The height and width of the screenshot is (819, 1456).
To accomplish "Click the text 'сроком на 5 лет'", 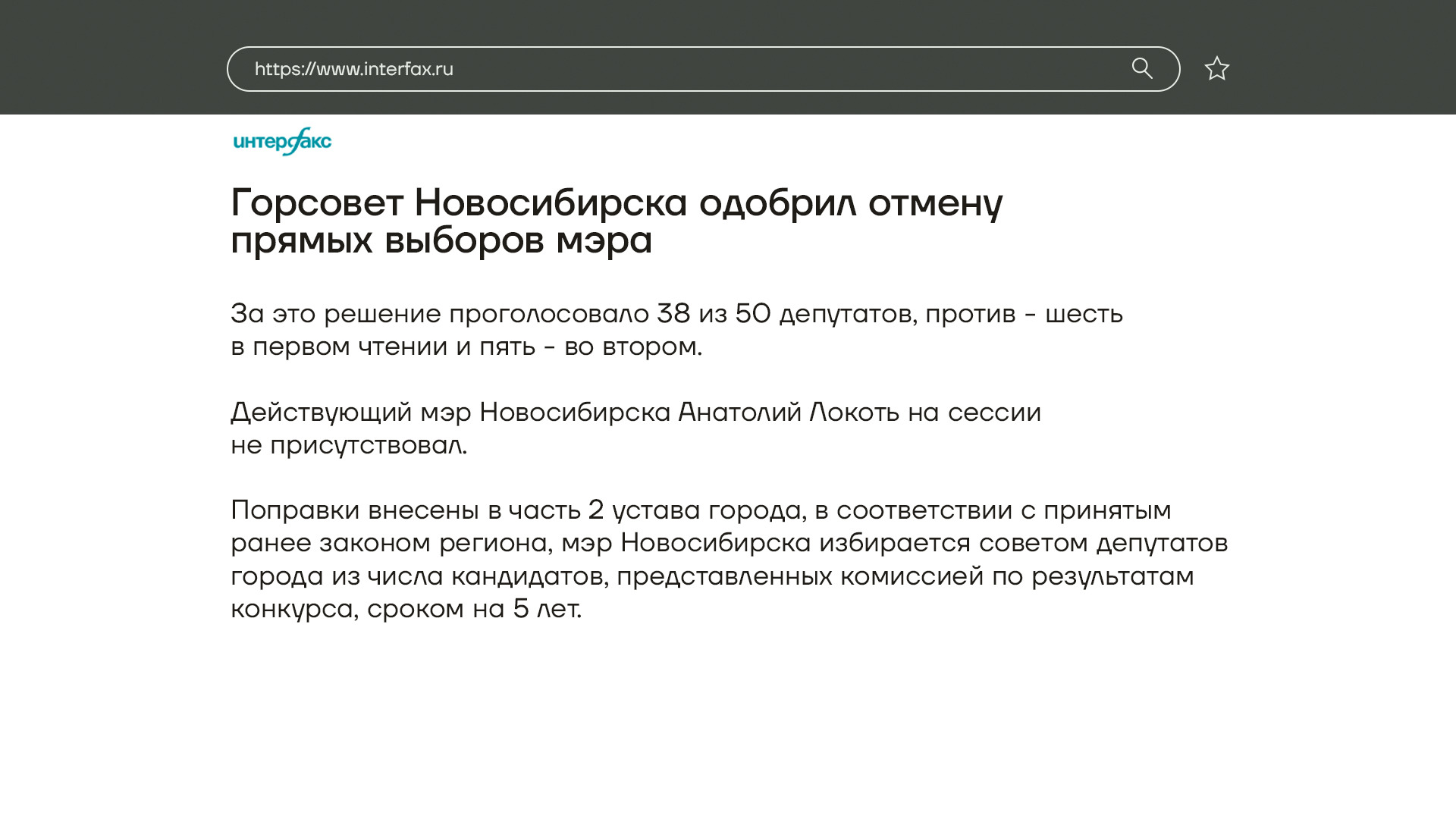I will [474, 609].
